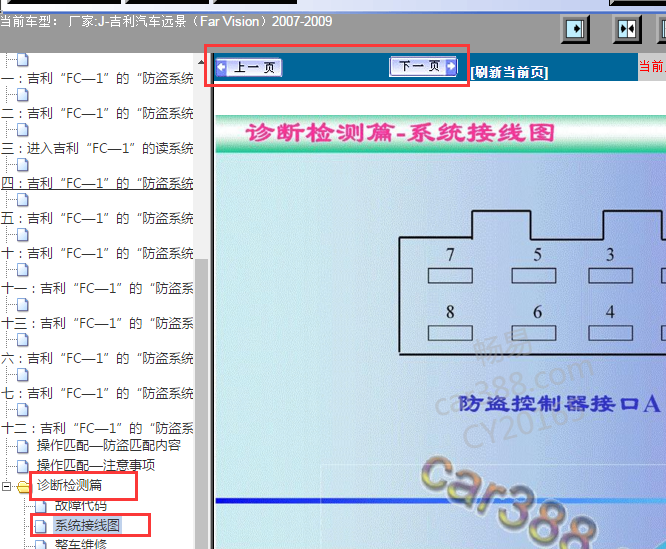Open the 故障代码 tree item
Screen dimensions: 666x549
pyautogui.click(x=81, y=505)
